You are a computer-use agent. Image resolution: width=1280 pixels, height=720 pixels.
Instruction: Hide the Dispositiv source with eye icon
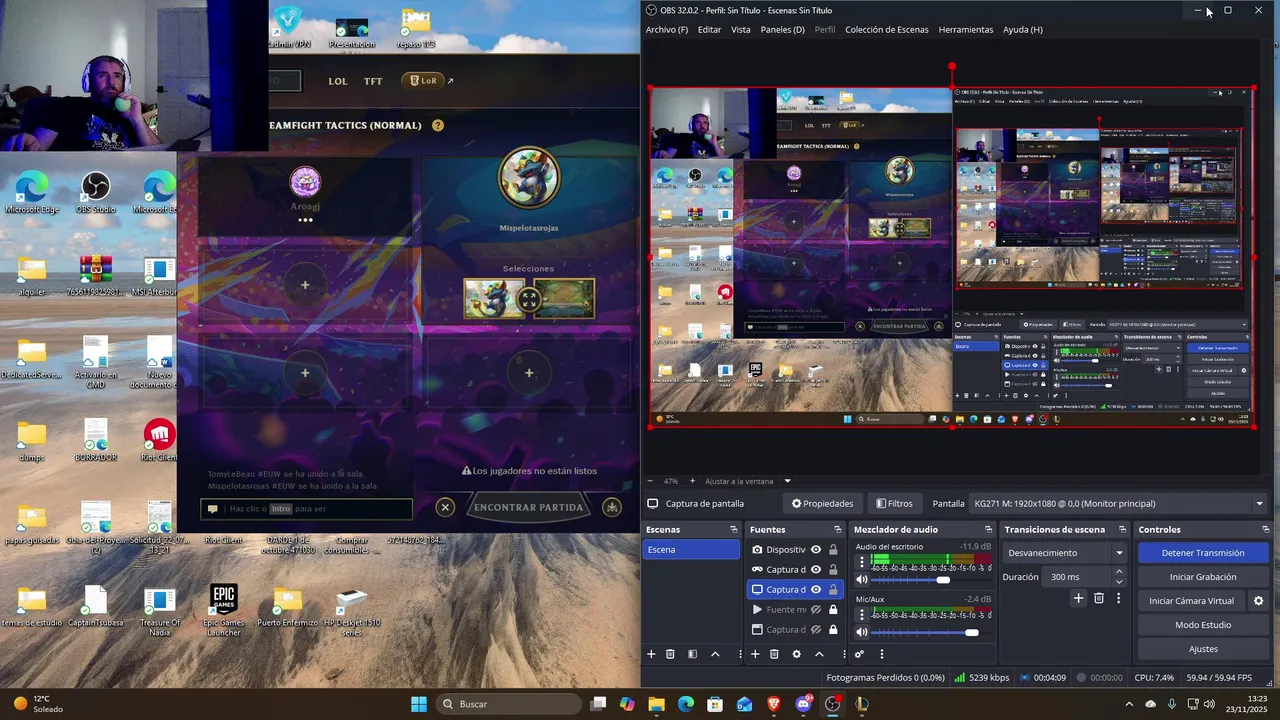pos(816,550)
